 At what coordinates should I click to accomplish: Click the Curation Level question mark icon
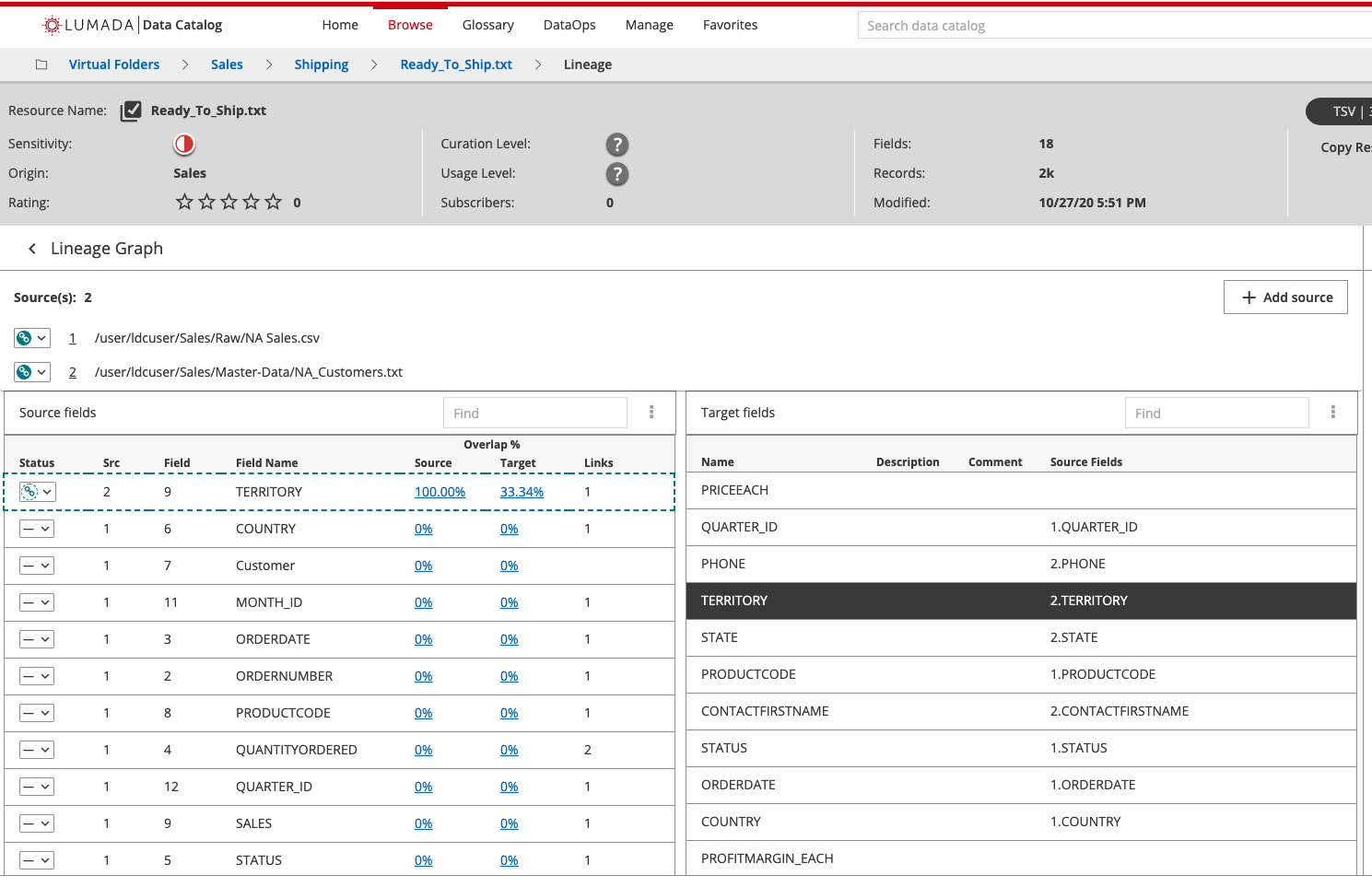click(x=616, y=145)
